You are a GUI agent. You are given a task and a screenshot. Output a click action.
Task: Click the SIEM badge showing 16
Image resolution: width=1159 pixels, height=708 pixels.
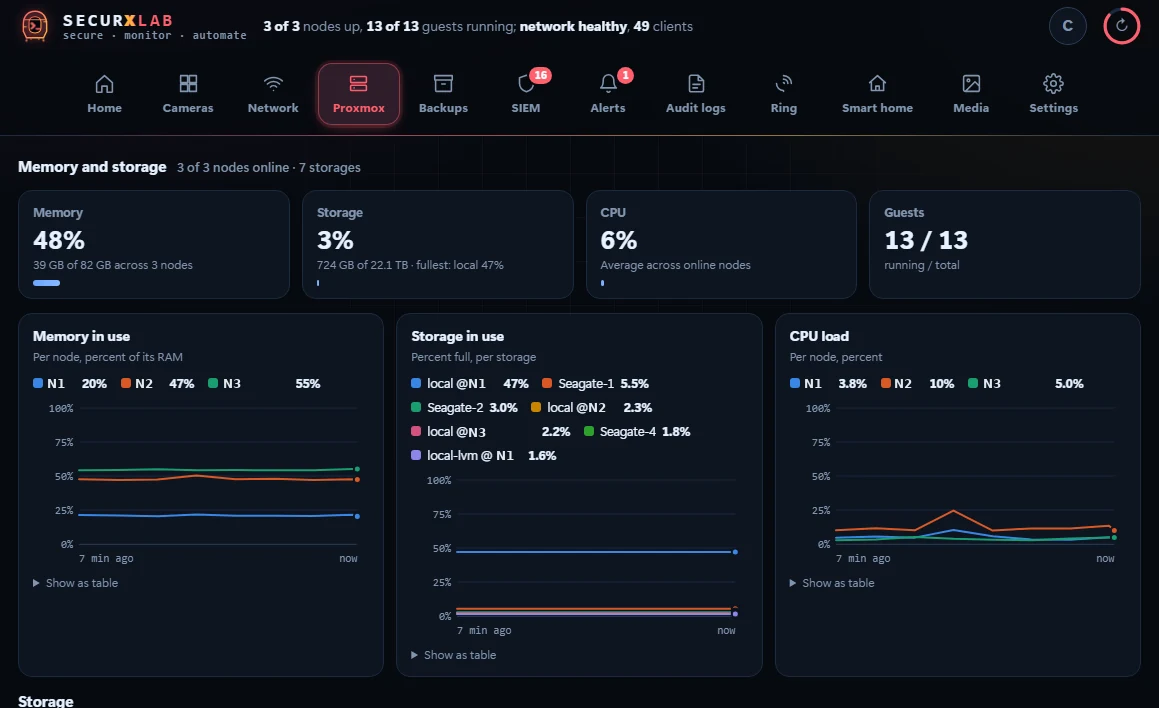click(x=540, y=75)
